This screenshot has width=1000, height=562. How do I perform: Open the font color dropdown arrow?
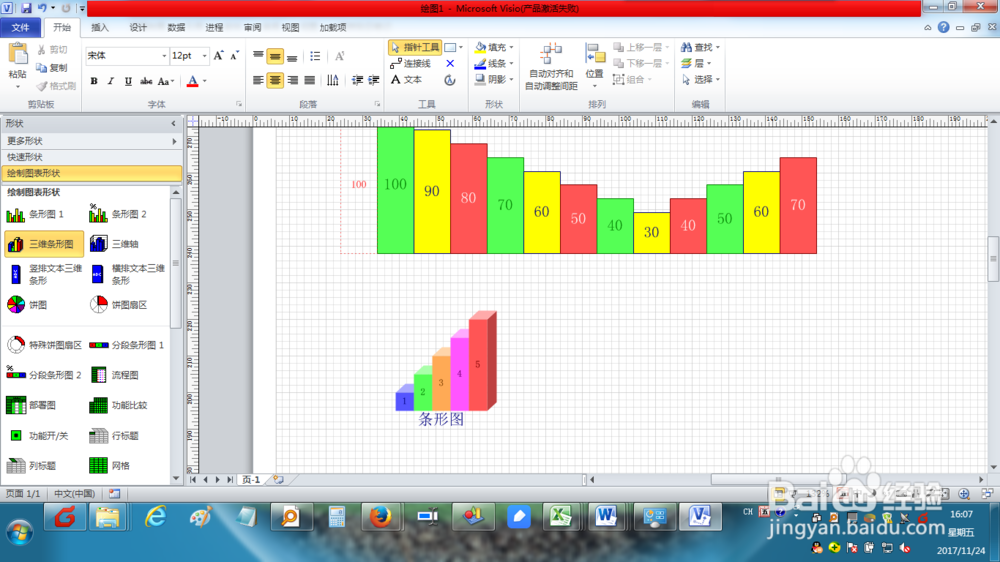click(x=205, y=81)
